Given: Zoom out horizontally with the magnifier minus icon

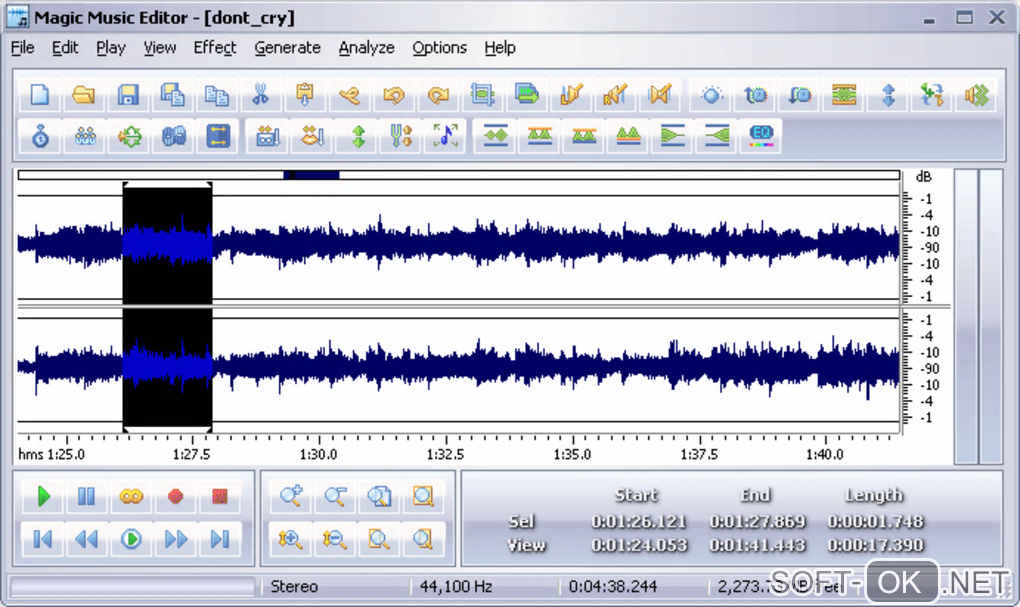Looking at the screenshot, I should coord(334,496).
